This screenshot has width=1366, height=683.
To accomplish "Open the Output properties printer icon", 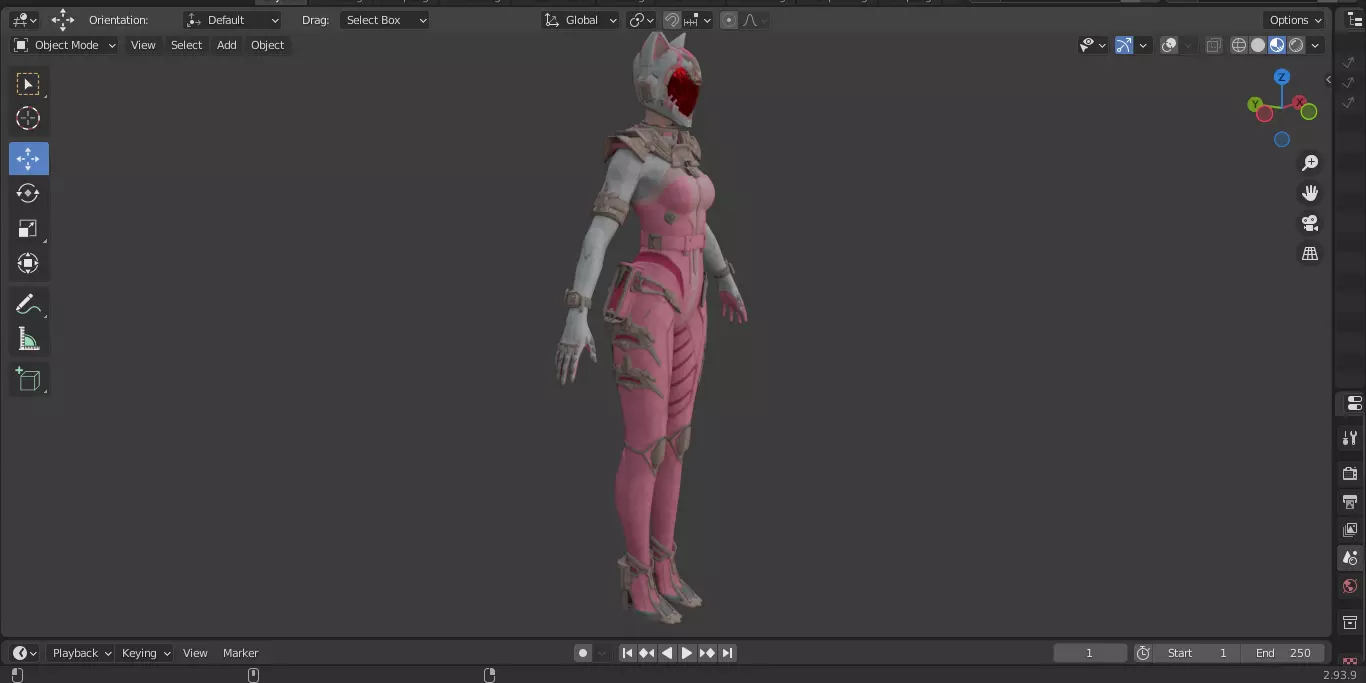I will 1350,501.
